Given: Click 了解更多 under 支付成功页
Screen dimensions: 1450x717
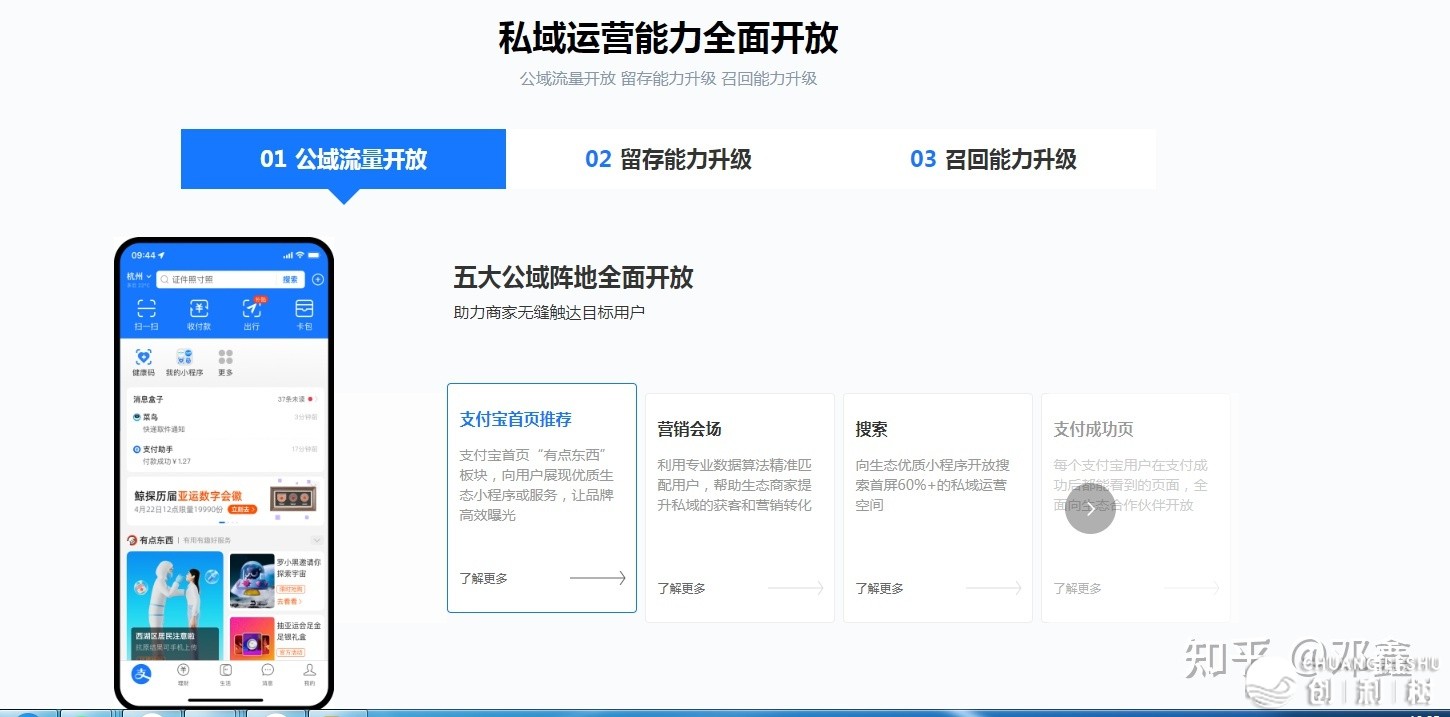Looking at the screenshot, I should pos(1078,588).
